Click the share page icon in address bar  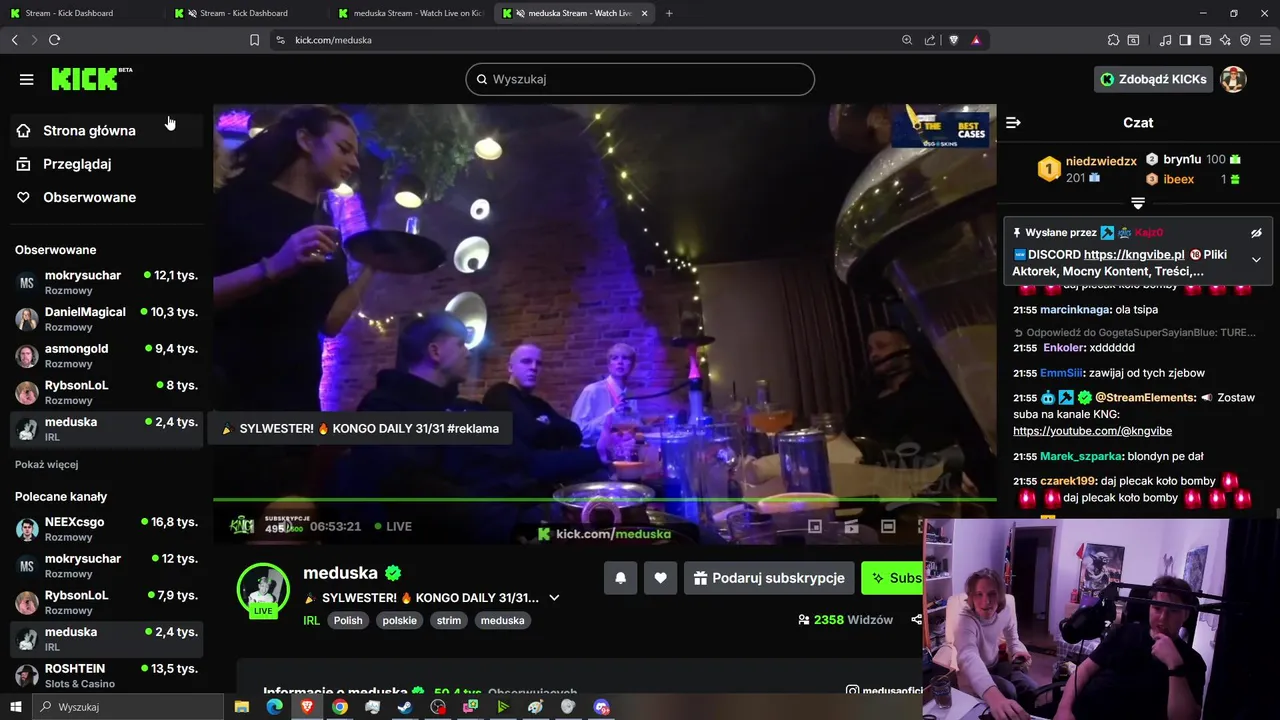[x=930, y=40]
